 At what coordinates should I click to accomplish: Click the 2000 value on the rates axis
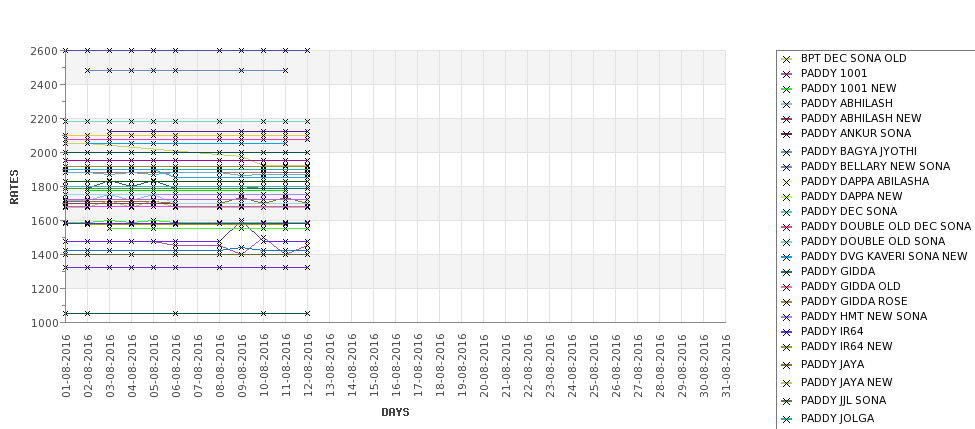[x=44, y=153]
